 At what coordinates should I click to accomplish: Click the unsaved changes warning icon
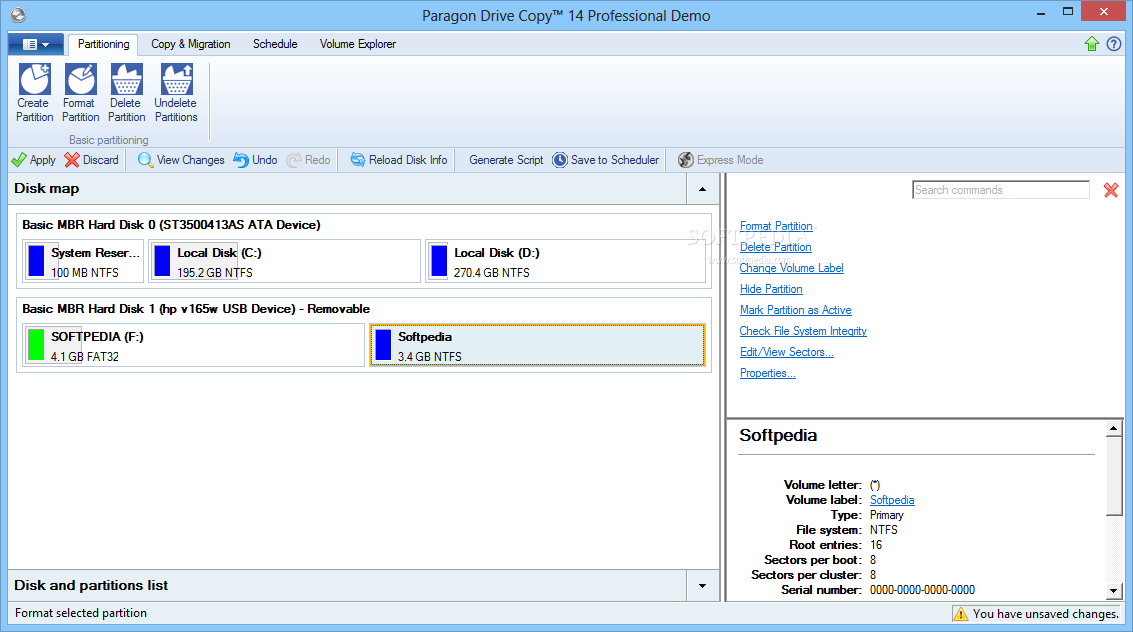tap(960, 614)
